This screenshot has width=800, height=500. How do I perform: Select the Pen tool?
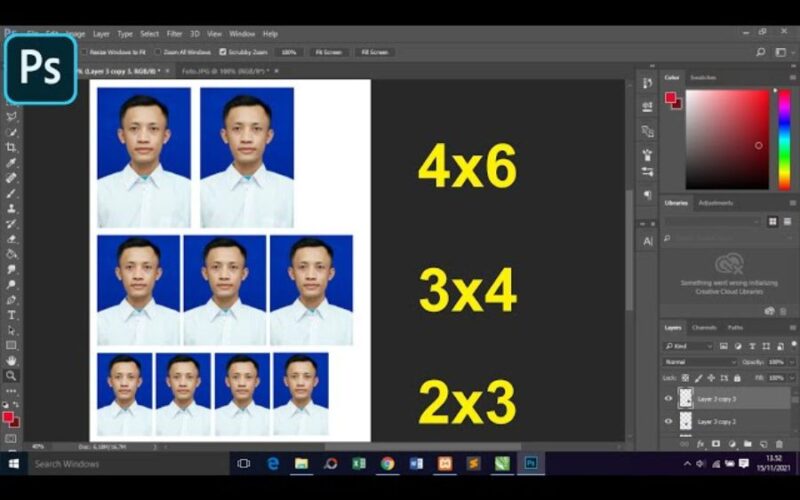pos(11,300)
